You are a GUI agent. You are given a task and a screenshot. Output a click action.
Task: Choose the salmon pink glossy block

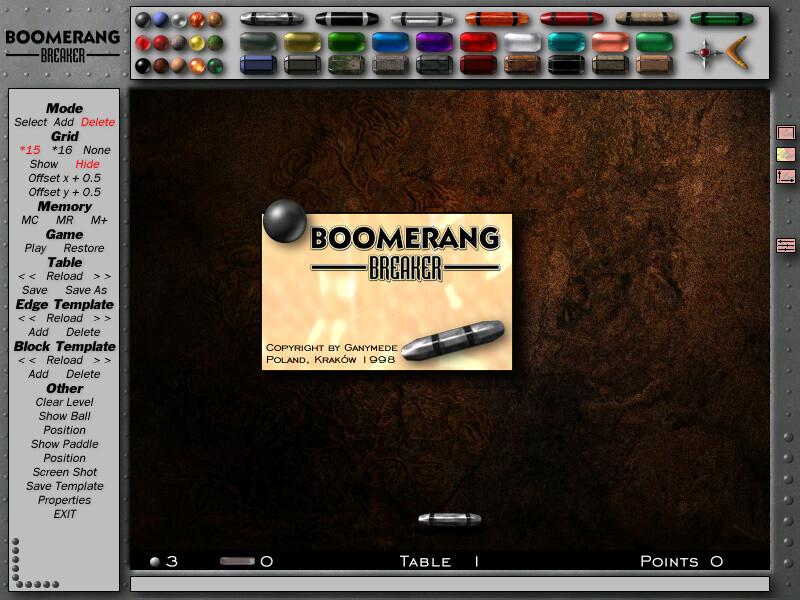[x=611, y=42]
